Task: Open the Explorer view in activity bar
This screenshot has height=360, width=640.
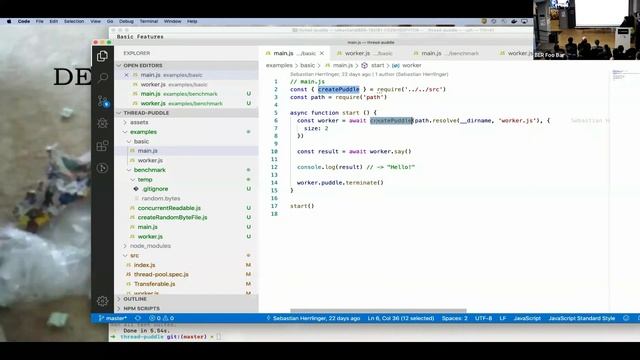Action: [x=102, y=56]
